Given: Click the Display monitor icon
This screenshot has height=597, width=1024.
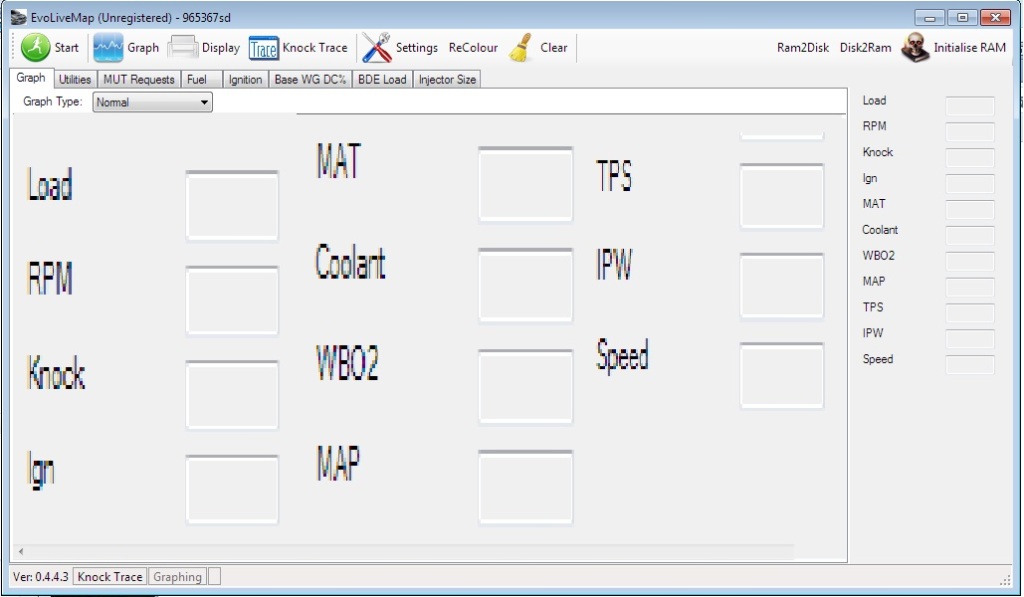Looking at the screenshot, I should point(183,48).
